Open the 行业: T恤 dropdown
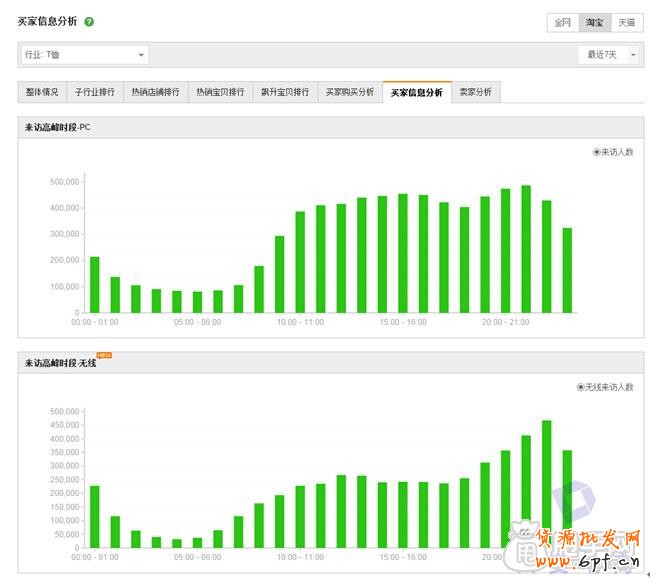 (x=85, y=55)
